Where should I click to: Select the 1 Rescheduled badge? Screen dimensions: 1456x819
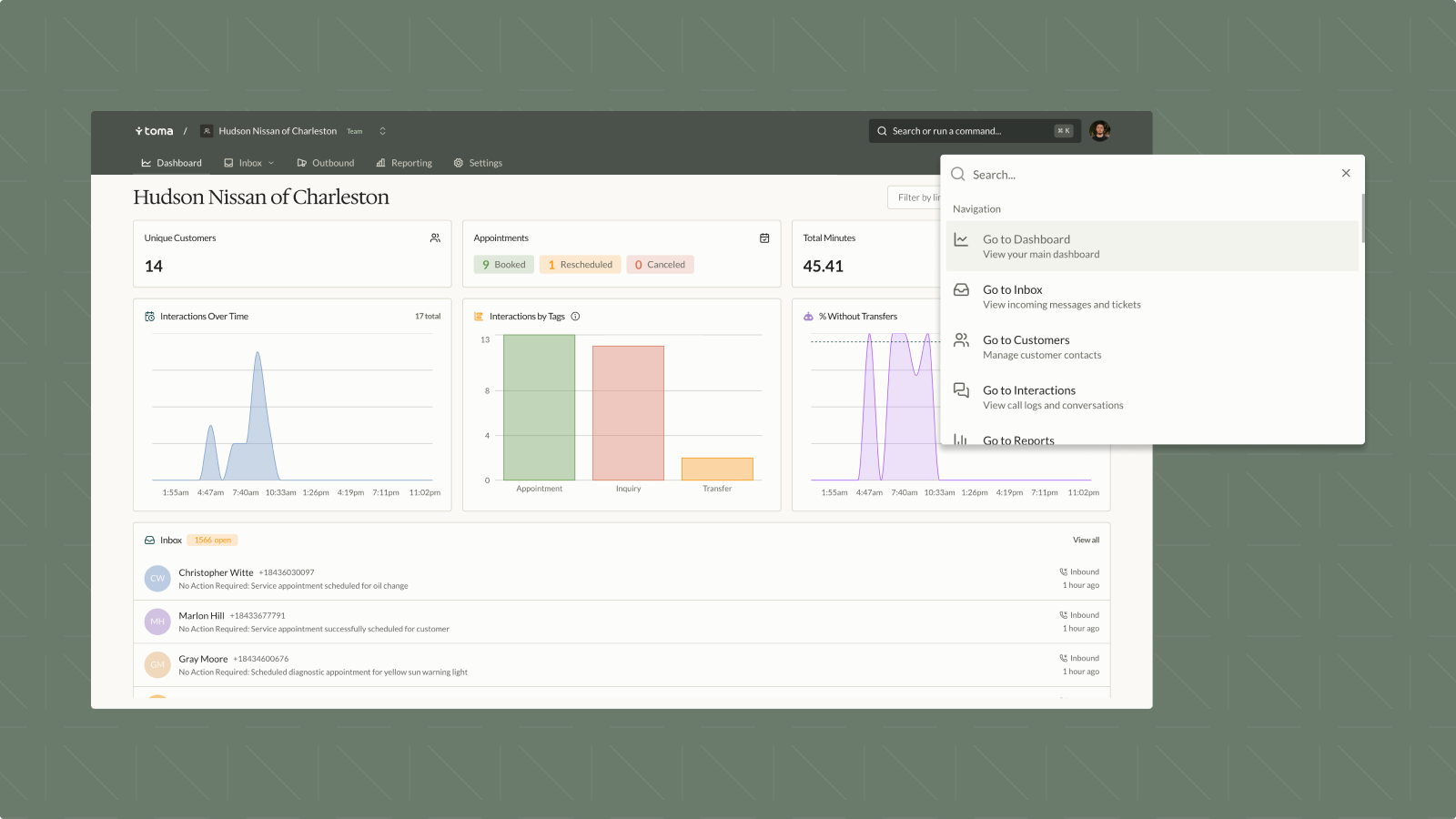[581, 265]
